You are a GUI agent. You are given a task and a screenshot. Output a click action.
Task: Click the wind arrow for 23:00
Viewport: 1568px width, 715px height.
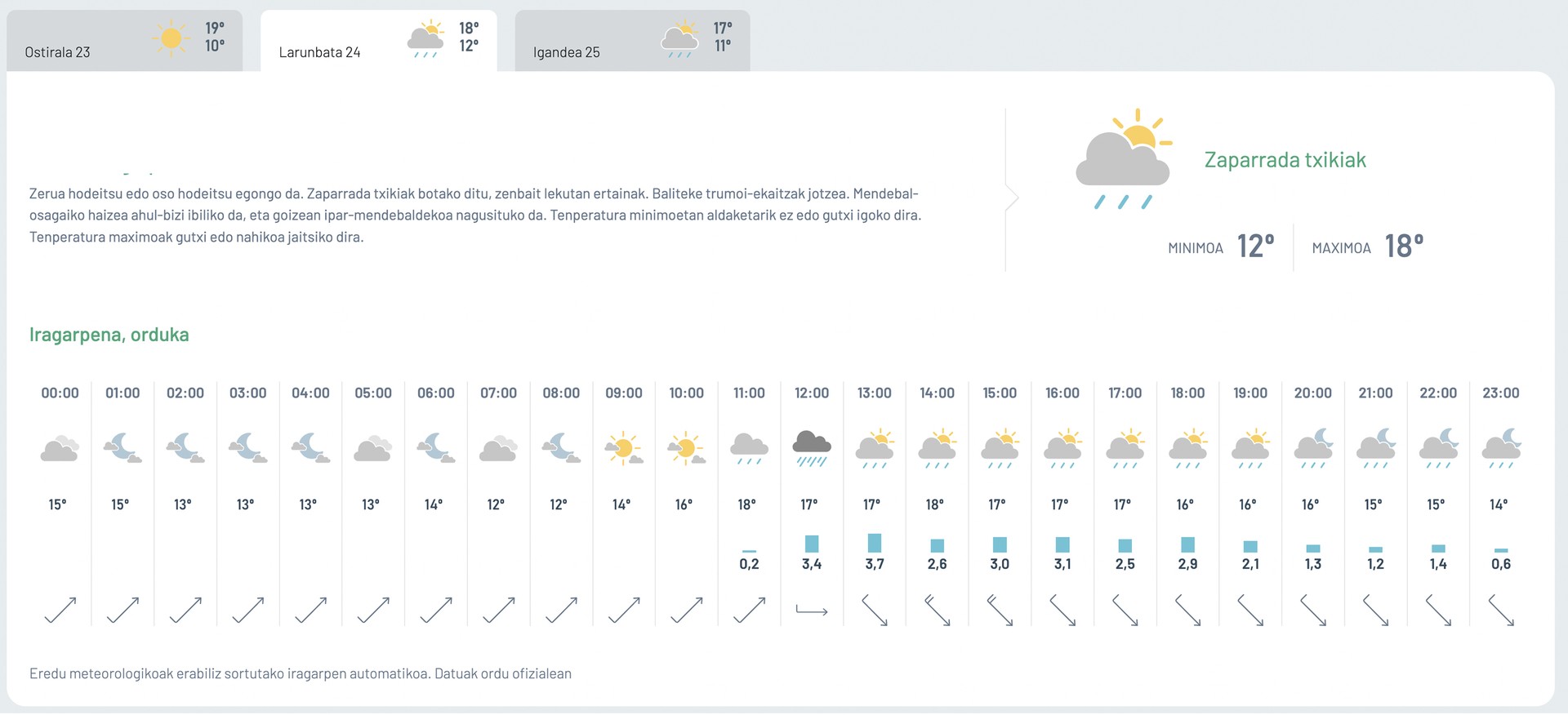pos(1501,611)
